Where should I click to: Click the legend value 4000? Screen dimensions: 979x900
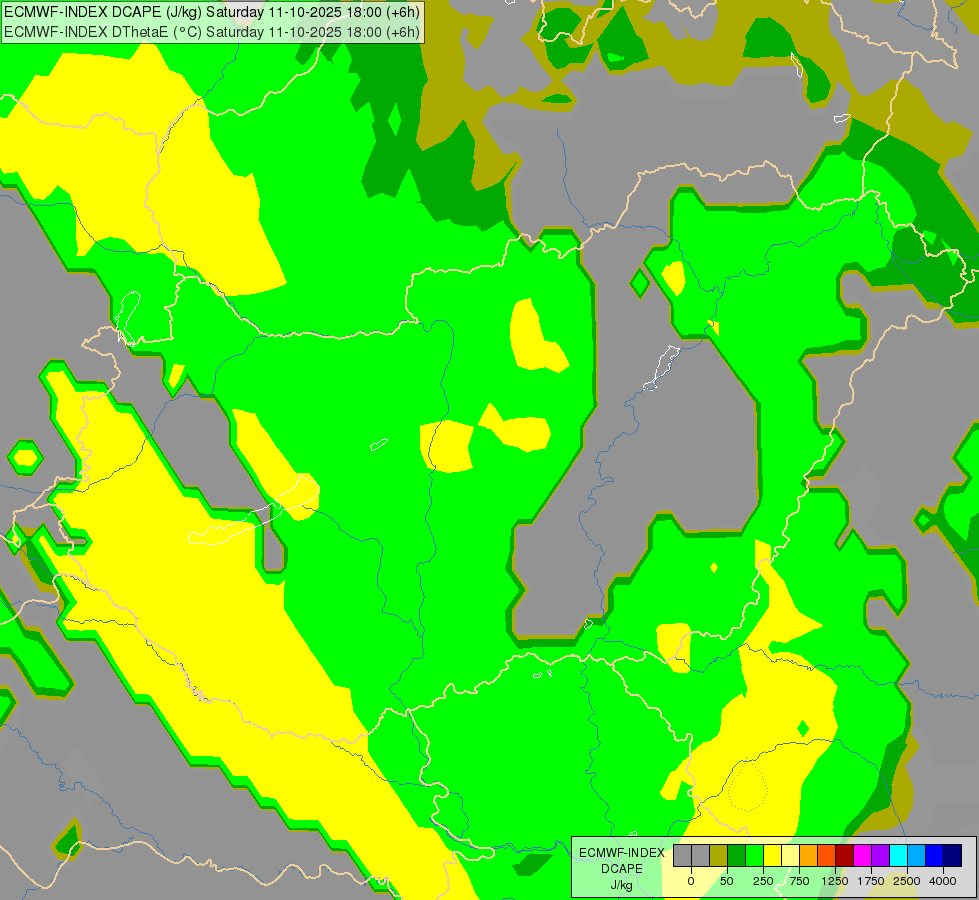point(943,881)
